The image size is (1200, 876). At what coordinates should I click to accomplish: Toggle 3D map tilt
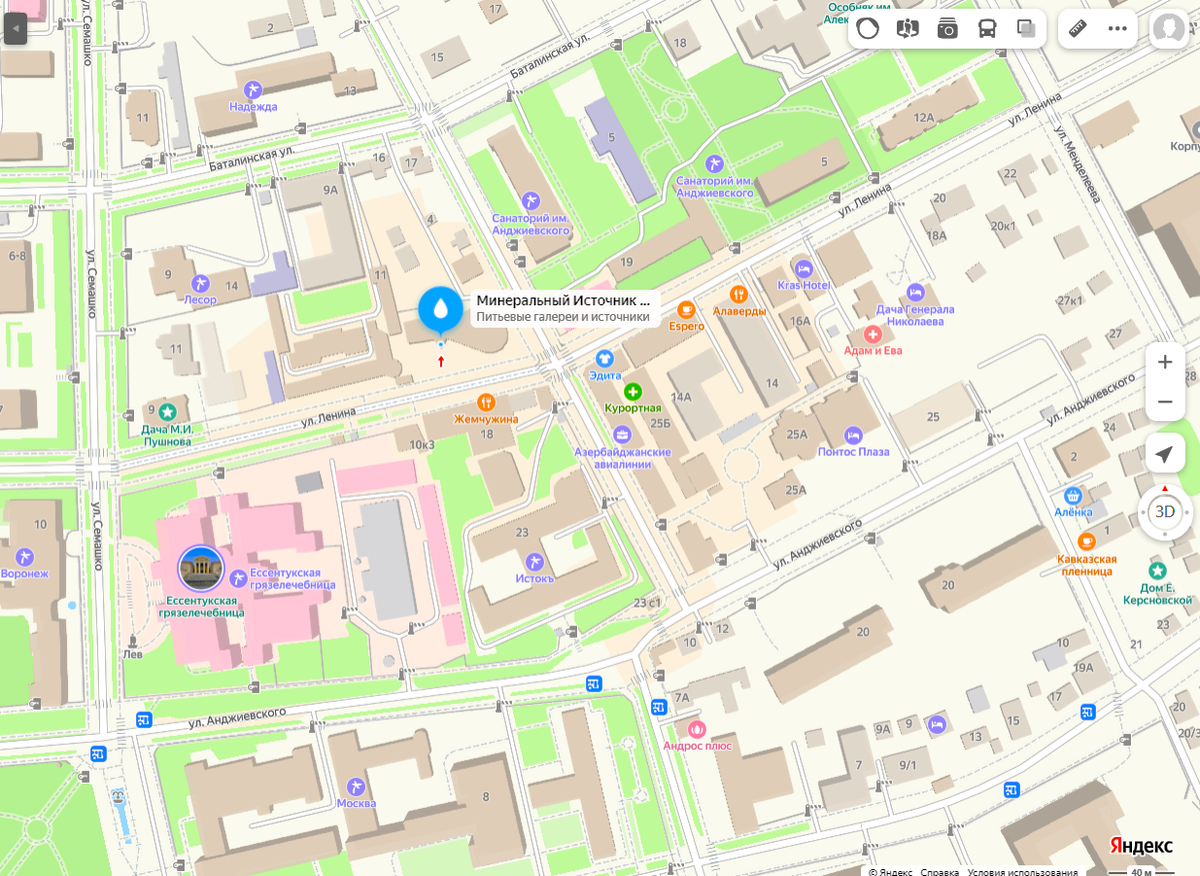(x=1165, y=512)
